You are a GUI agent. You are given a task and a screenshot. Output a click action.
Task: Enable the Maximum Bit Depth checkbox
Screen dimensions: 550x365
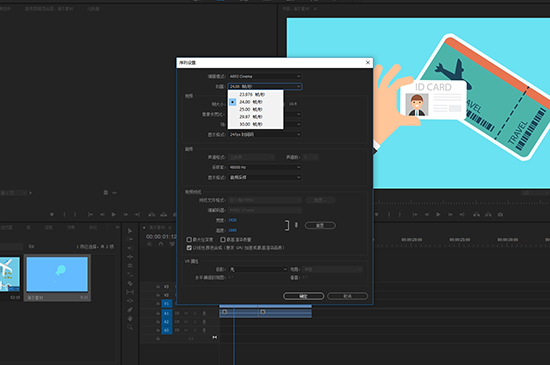pos(189,239)
